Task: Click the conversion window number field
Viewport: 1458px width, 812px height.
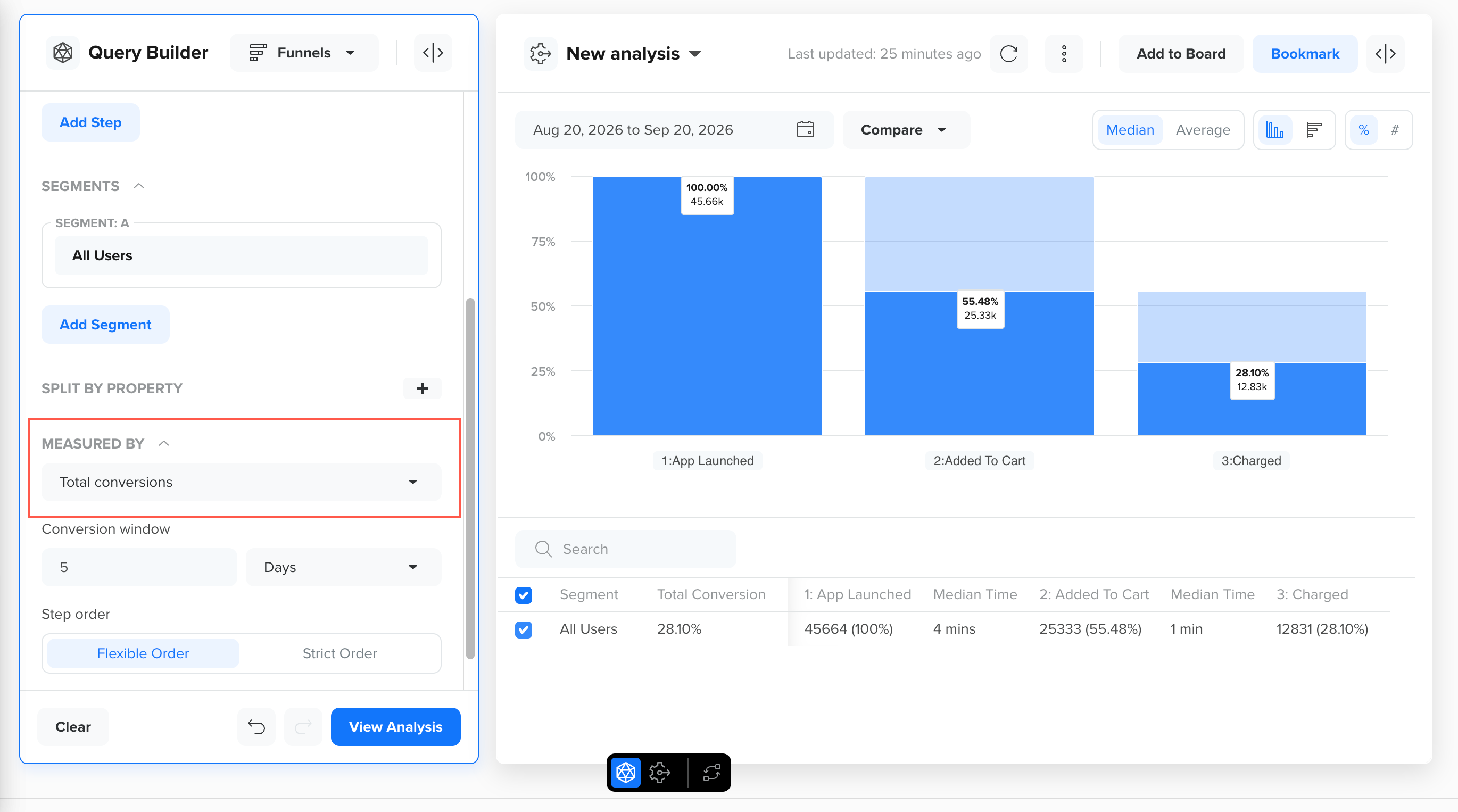Action: [x=139, y=567]
